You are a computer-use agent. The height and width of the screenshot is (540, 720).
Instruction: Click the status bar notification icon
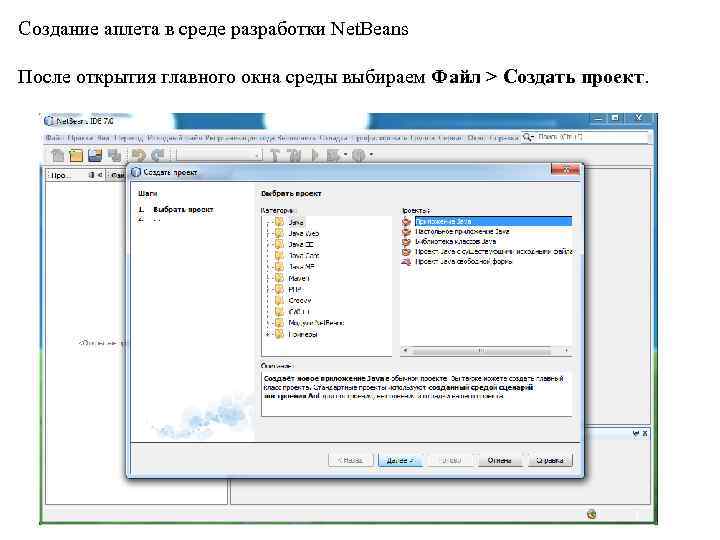click(592, 514)
